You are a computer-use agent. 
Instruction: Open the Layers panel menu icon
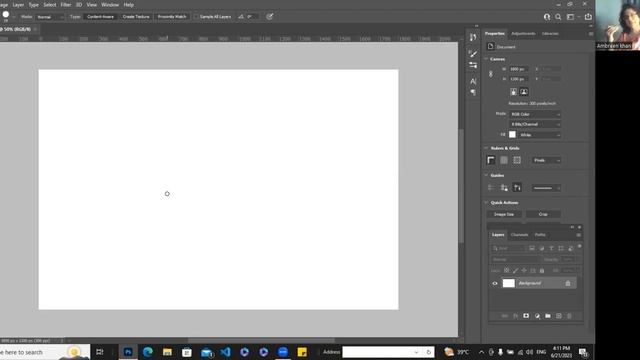pos(578,235)
